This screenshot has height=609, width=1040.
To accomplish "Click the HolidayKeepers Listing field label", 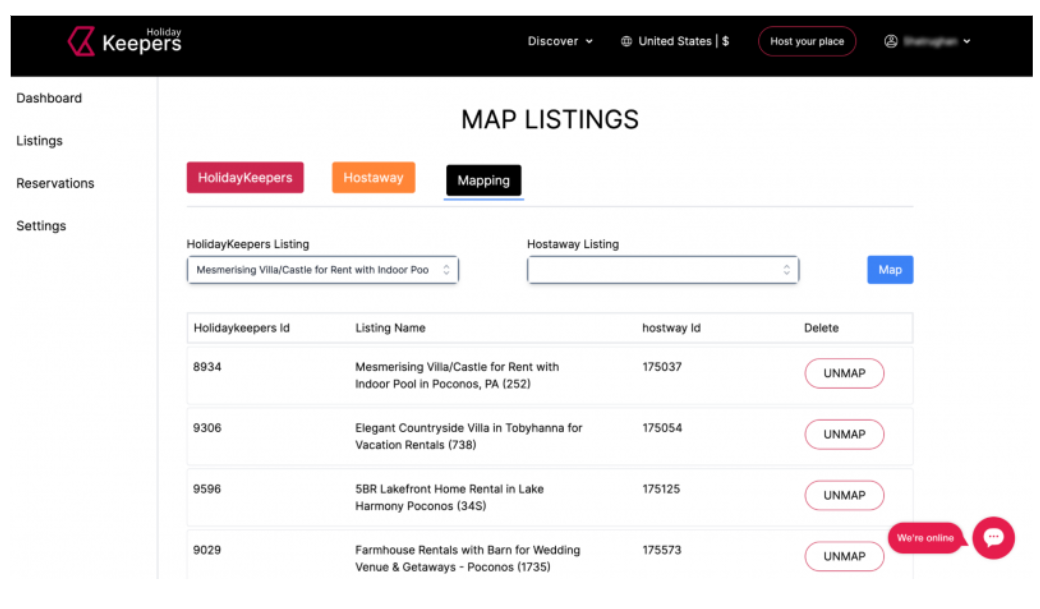I will (x=248, y=244).
